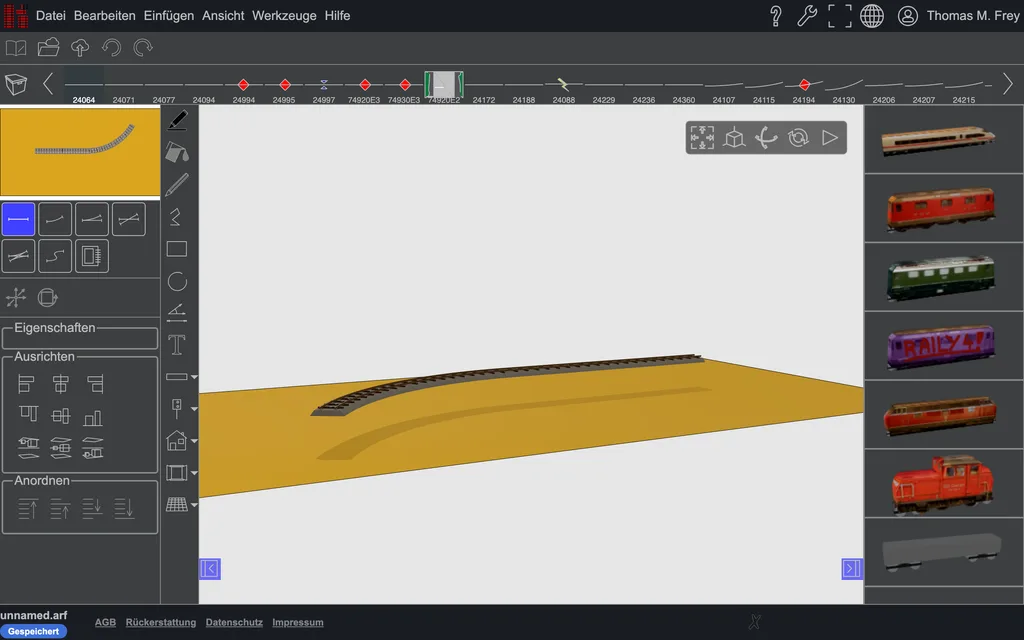Open the Impressum link
Screen dimensions: 1024x640
(298, 622)
